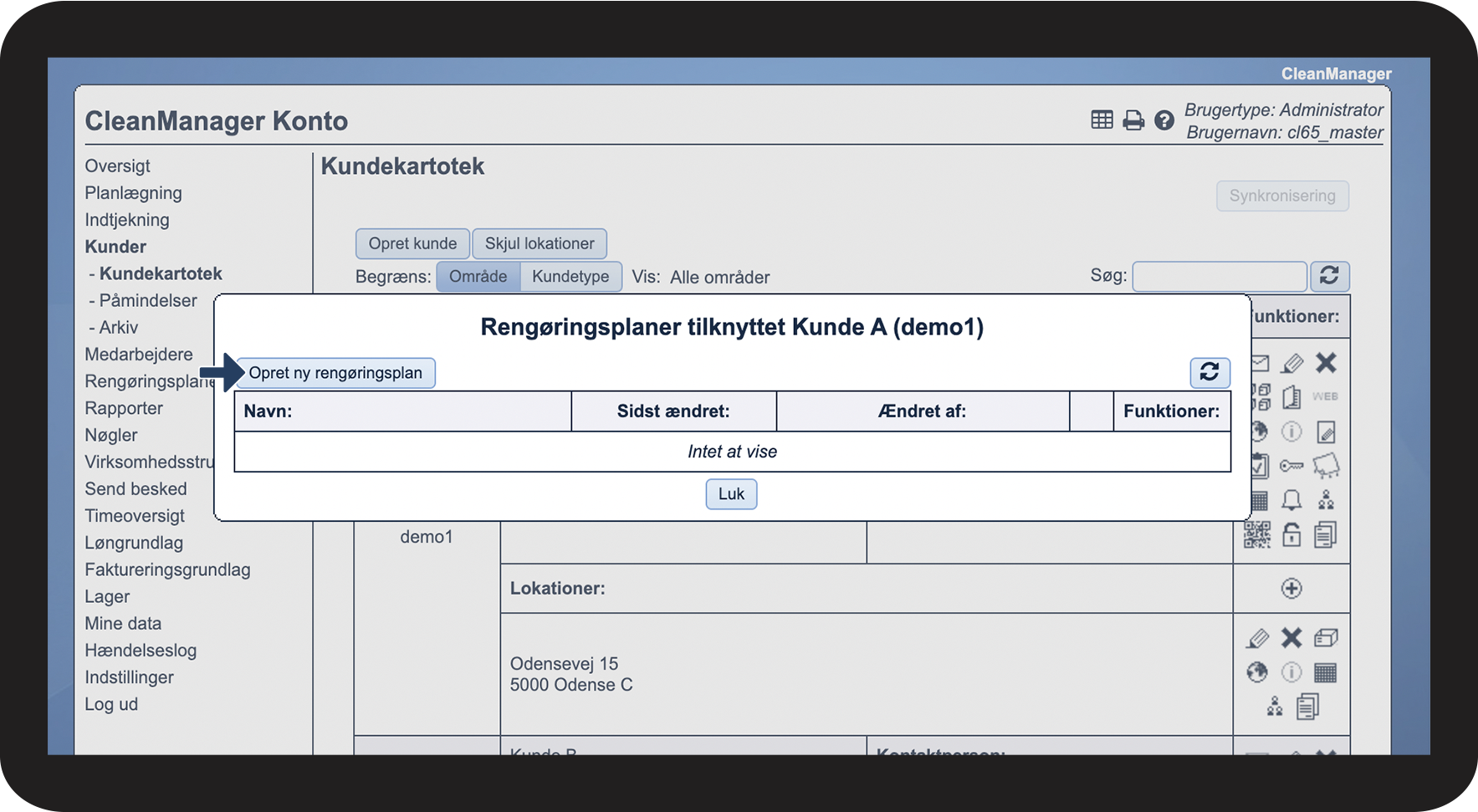Screen dimensions: 1478x812
Task: Log out with Log ud
Action: click(x=111, y=704)
